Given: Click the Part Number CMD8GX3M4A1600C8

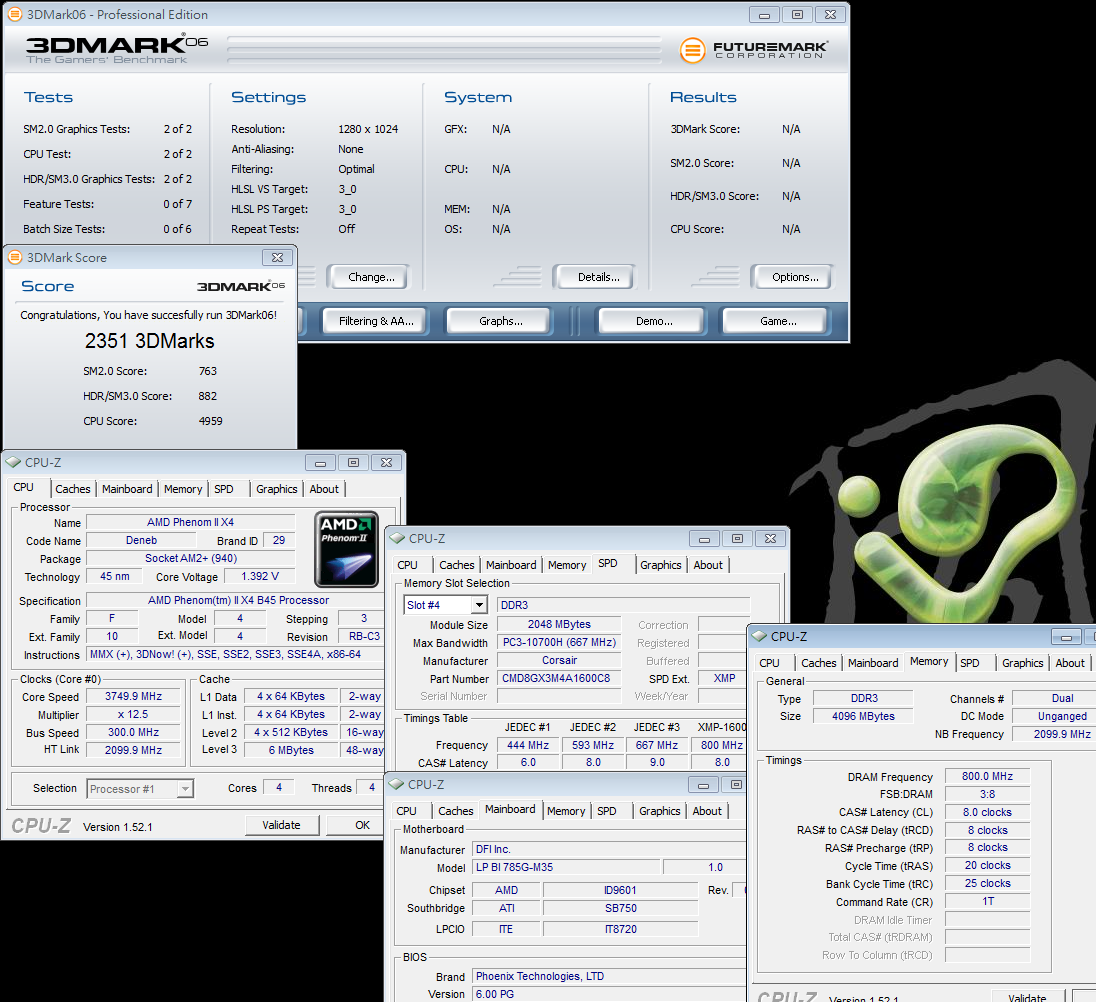Looking at the screenshot, I should pos(559,678).
